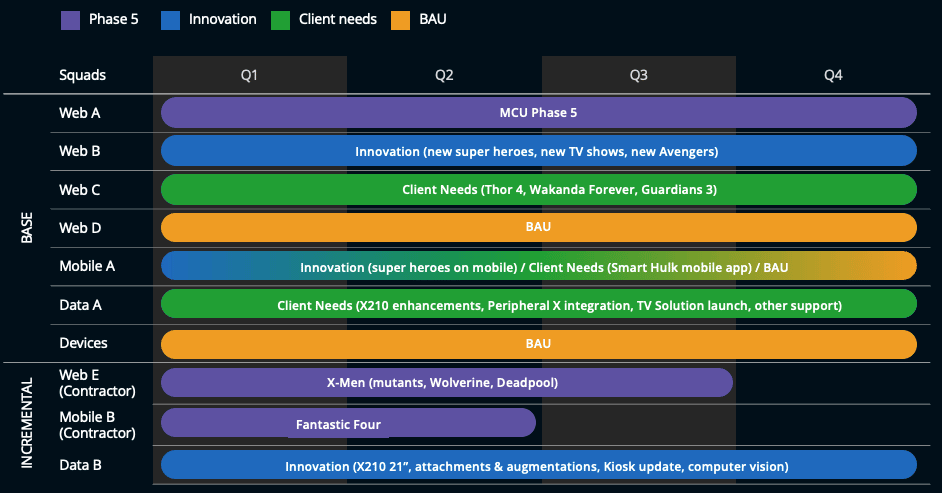Click the vertical BASE section label
This screenshot has height=493, width=942.
pos(26,228)
